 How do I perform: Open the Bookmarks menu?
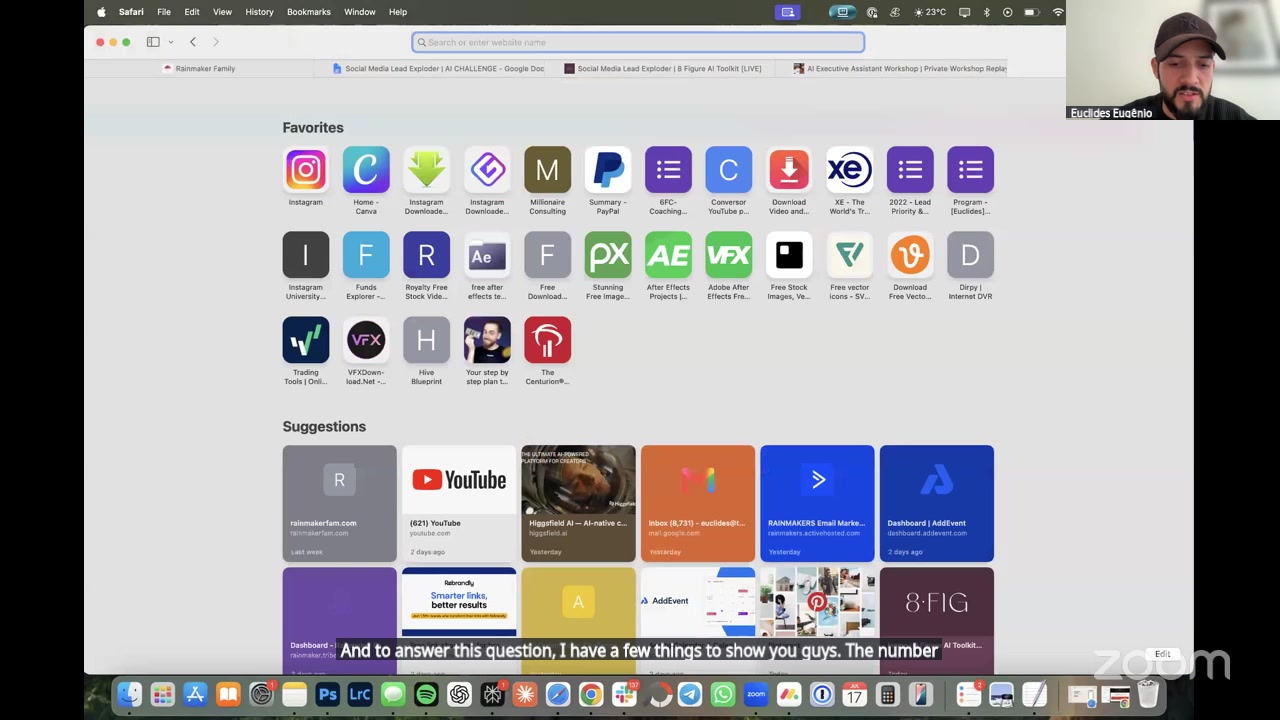point(309,12)
